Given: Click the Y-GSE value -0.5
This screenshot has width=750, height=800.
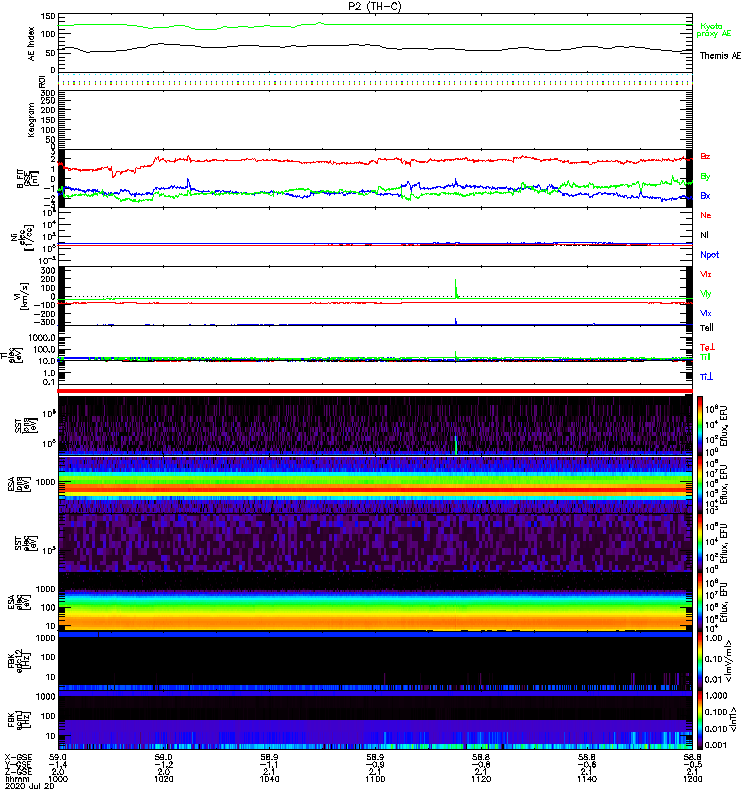Looking at the screenshot, I should (692, 765).
